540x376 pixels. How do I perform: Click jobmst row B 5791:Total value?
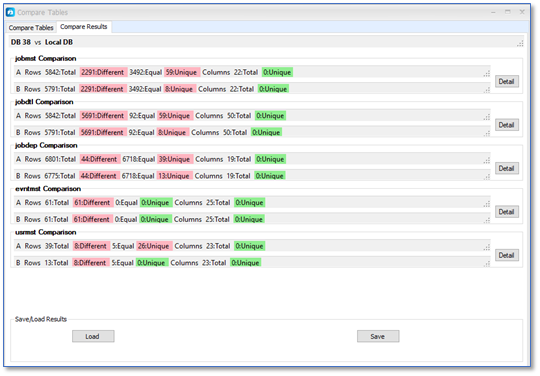coord(60,89)
